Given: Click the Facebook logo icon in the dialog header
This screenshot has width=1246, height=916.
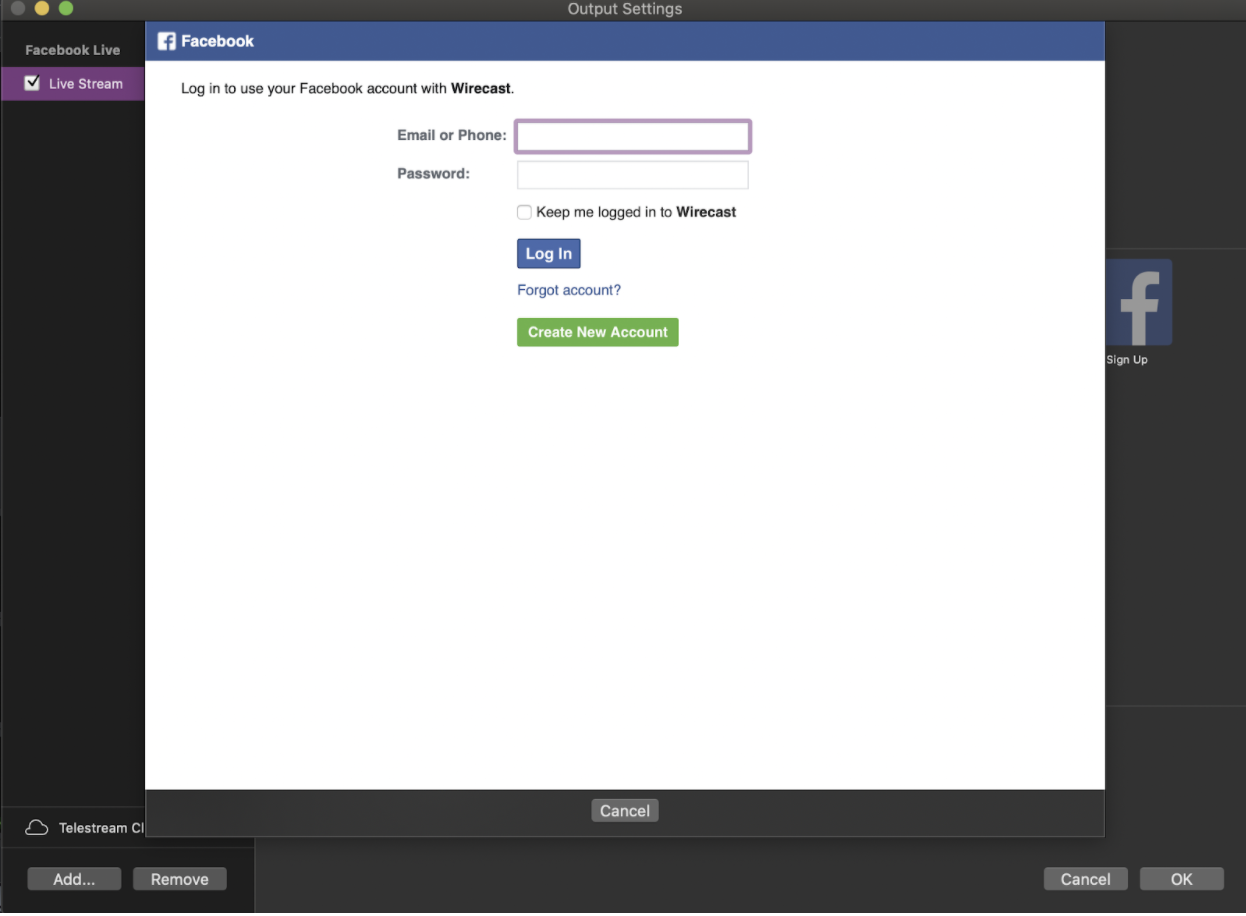Looking at the screenshot, I should (167, 41).
